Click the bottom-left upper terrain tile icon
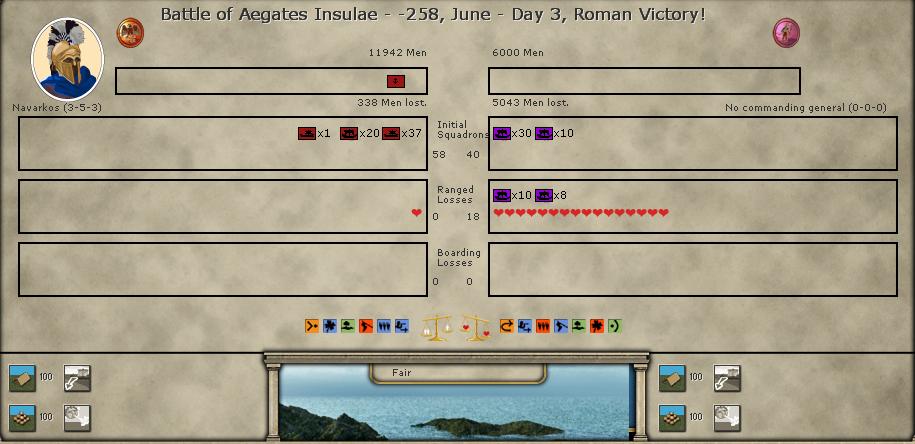 [22, 378]
